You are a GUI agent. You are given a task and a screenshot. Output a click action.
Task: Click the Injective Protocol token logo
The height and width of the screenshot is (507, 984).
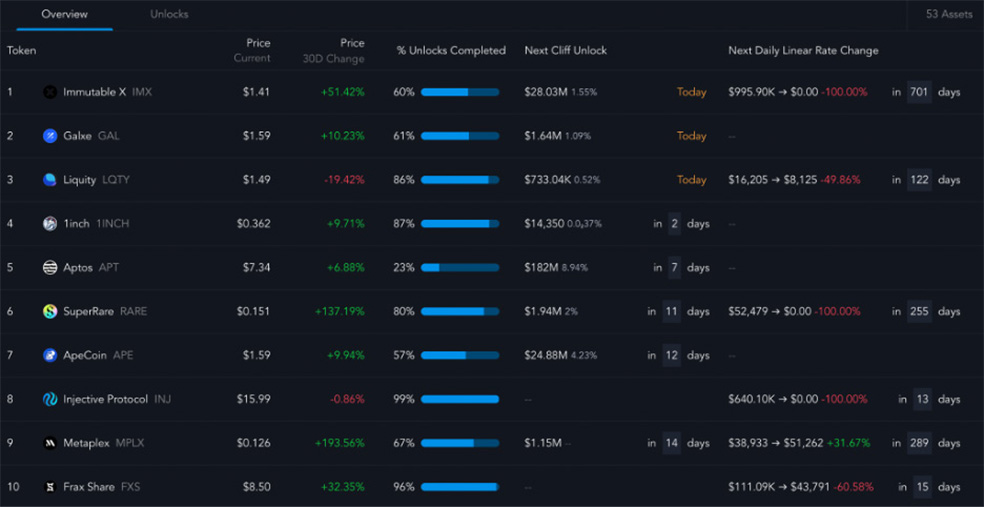click(x=50, y=399)
